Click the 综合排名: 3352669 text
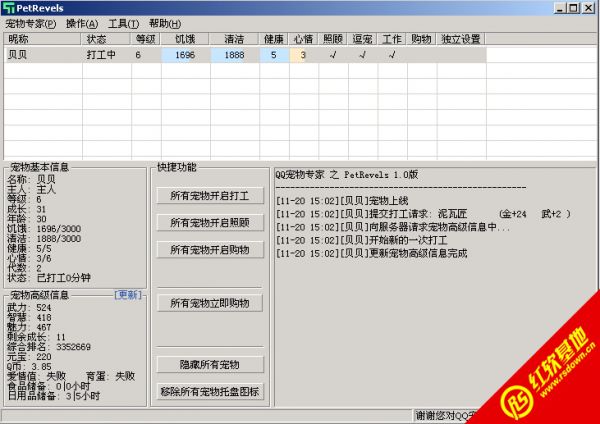Screen dimensions: 600x424 (49, 347)
